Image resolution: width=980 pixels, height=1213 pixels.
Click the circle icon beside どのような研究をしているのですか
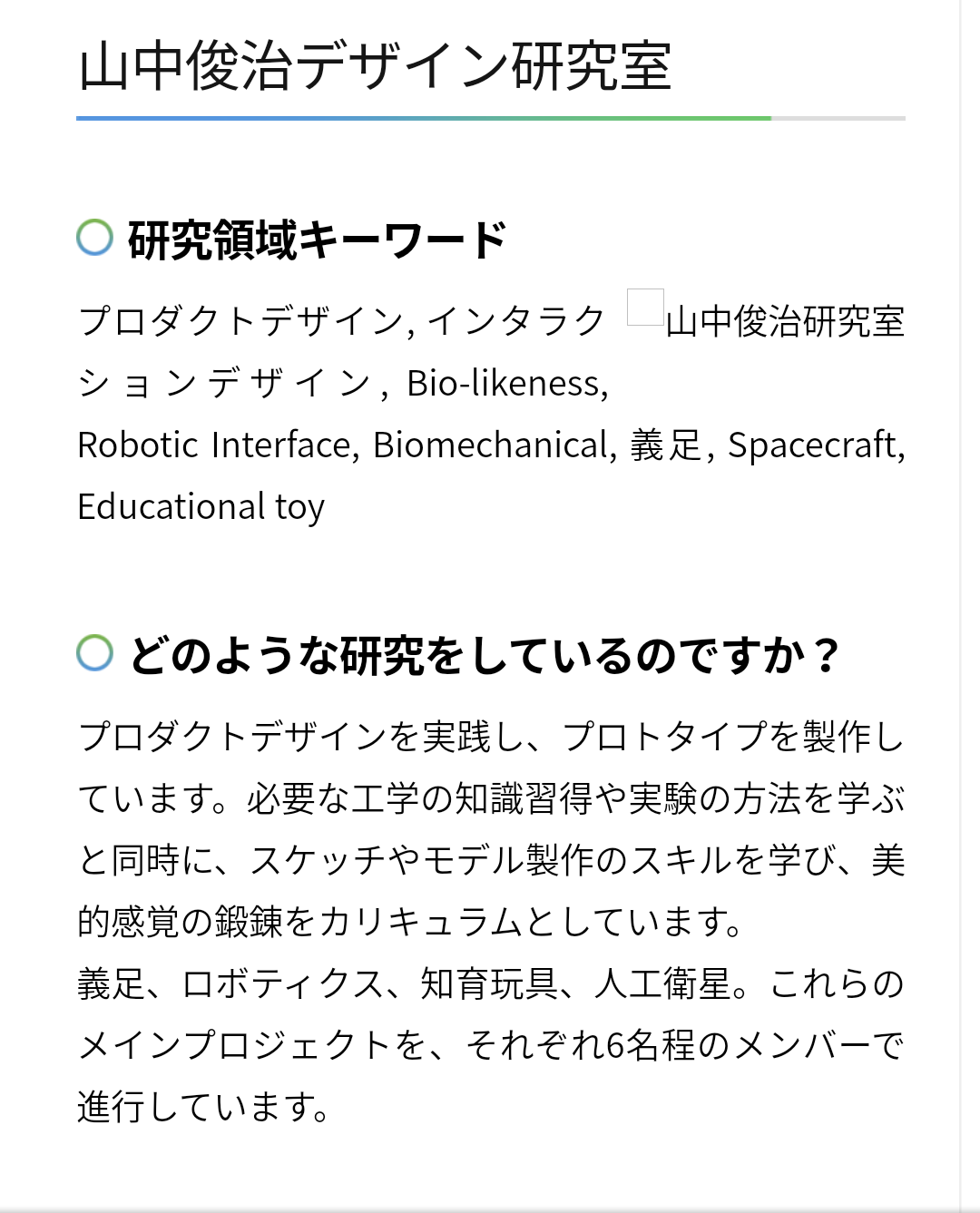click(95, 653)
